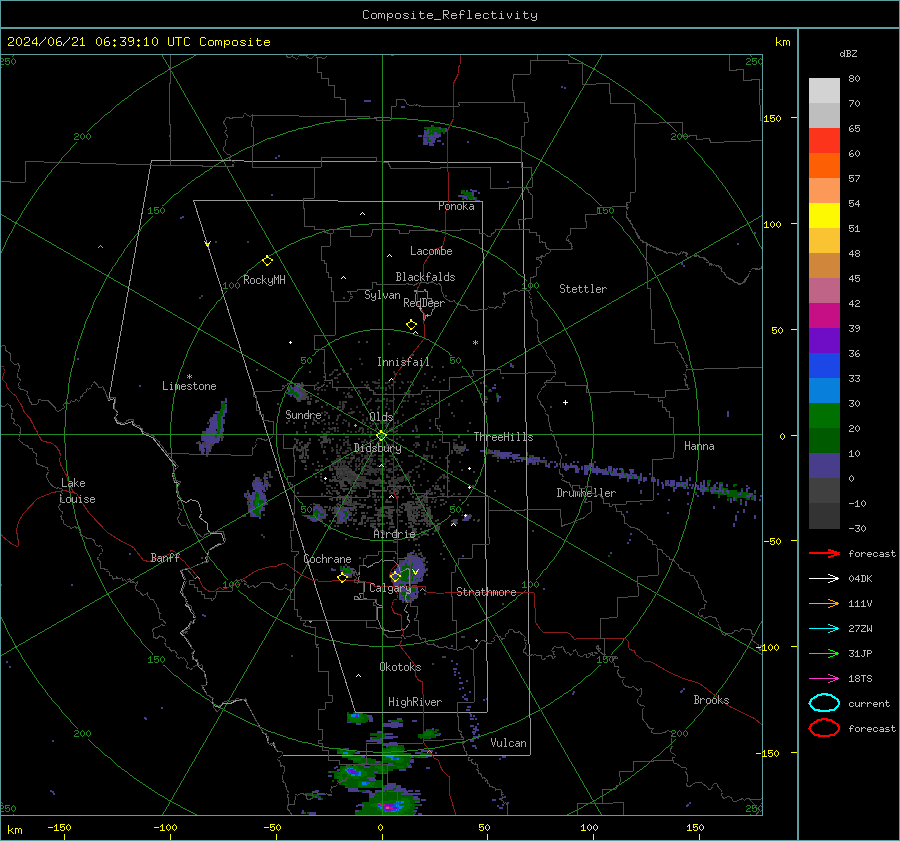Click the Airdrie city label
The width and height of the screenshot is (900, 841).
point(394,534)
